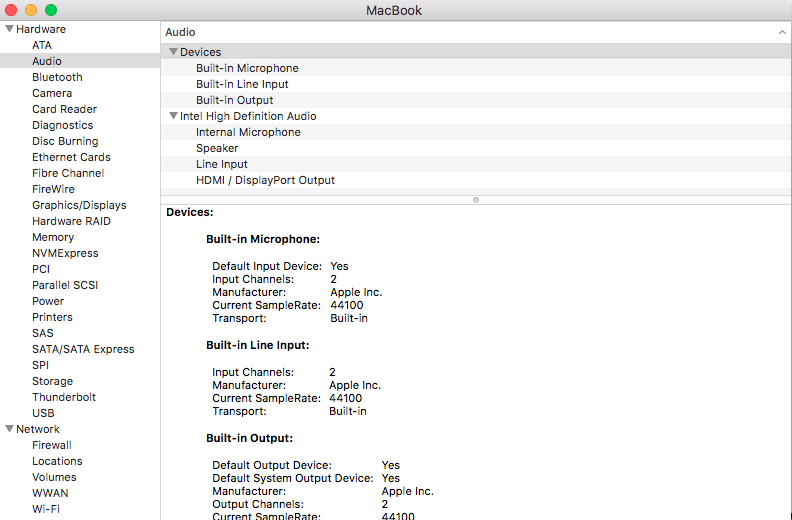Choose HDMI / DisplayPort Output row
Screen dimensions: 792x520
click(265, 180)
